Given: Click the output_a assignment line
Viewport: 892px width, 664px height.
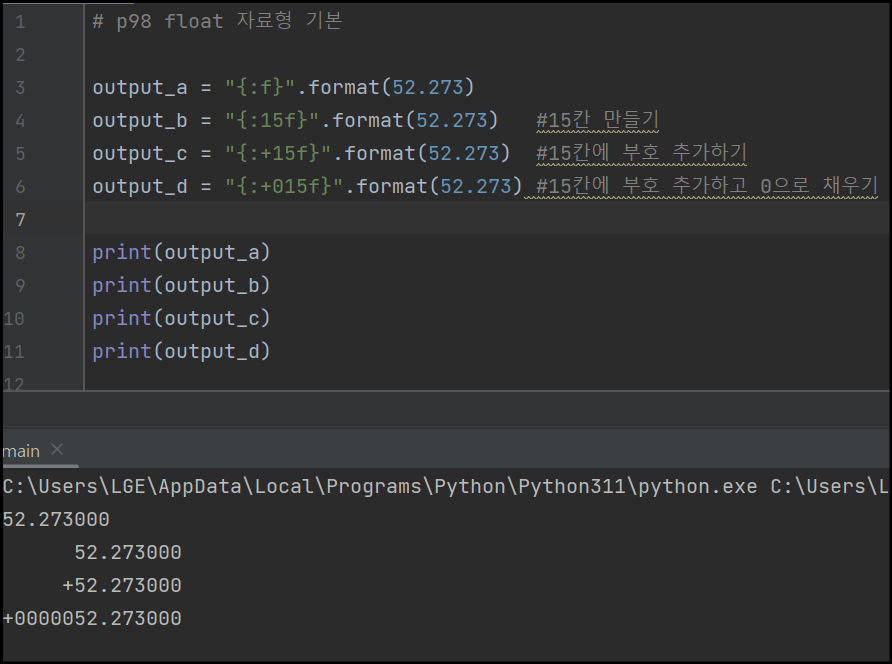Looking at the screenshot, I should [x=283, y=88].
